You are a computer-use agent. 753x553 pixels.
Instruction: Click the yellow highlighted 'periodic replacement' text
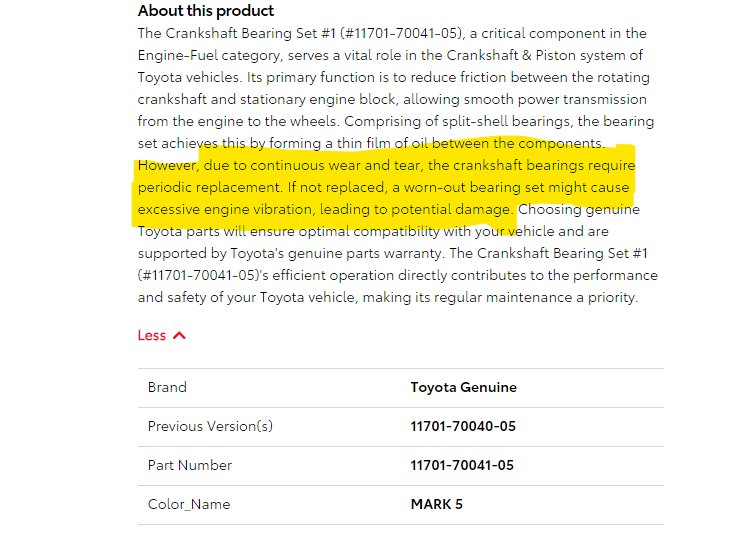tap(209, 187)
